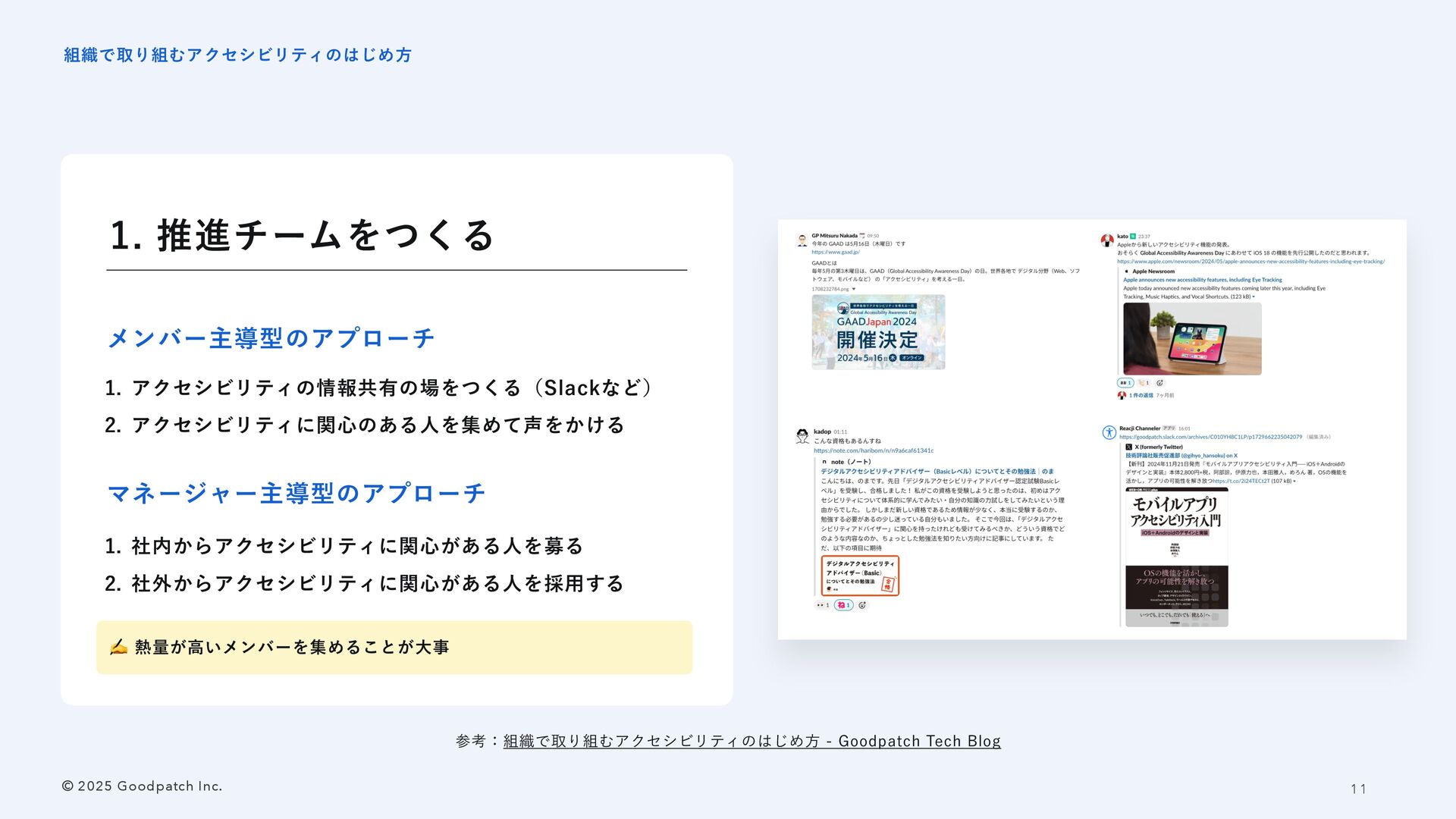Click the モバイルアプリアクセシビリティ入門 book cover image
The height and width of the screenshot is (819, 1456).
[x=1176, y=557]
